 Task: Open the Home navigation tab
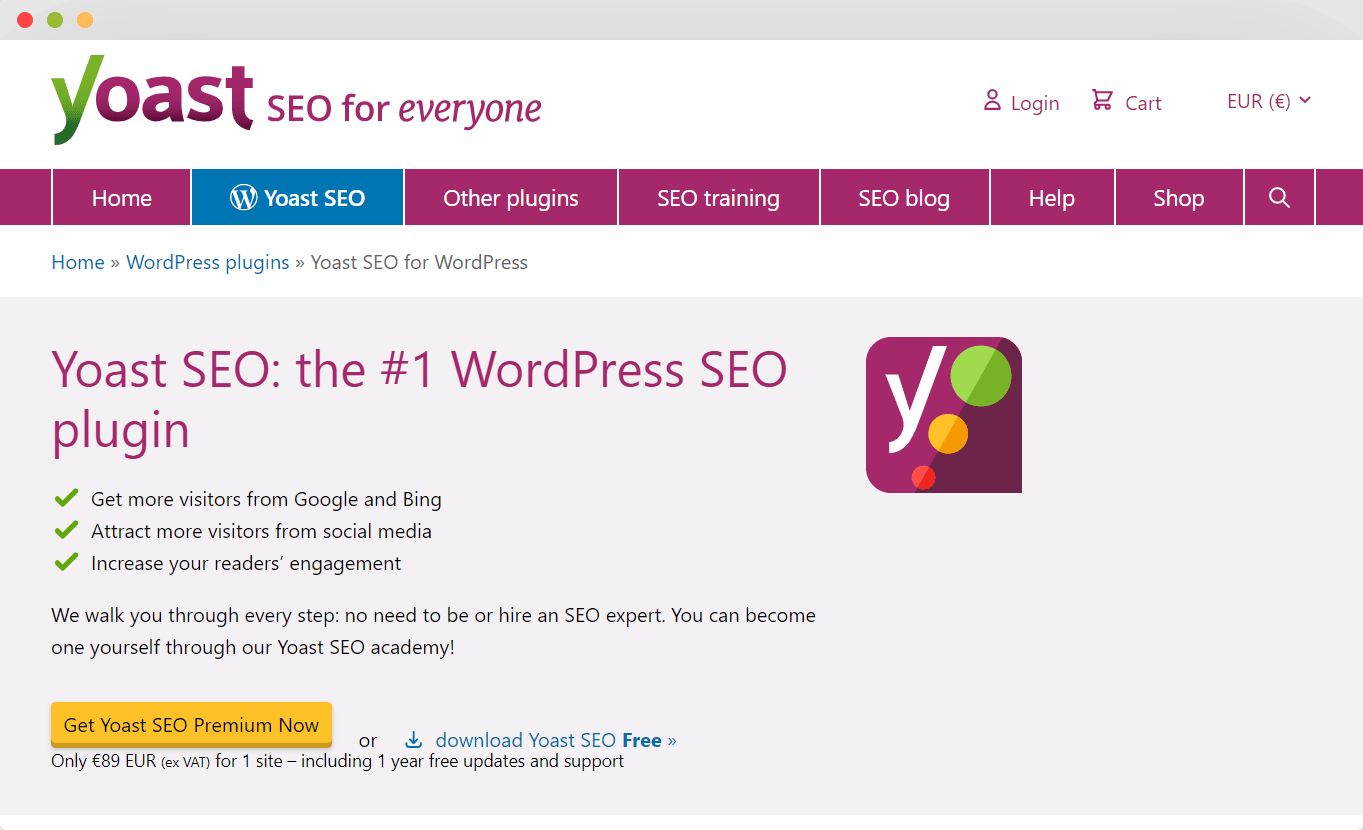point(121,197)
